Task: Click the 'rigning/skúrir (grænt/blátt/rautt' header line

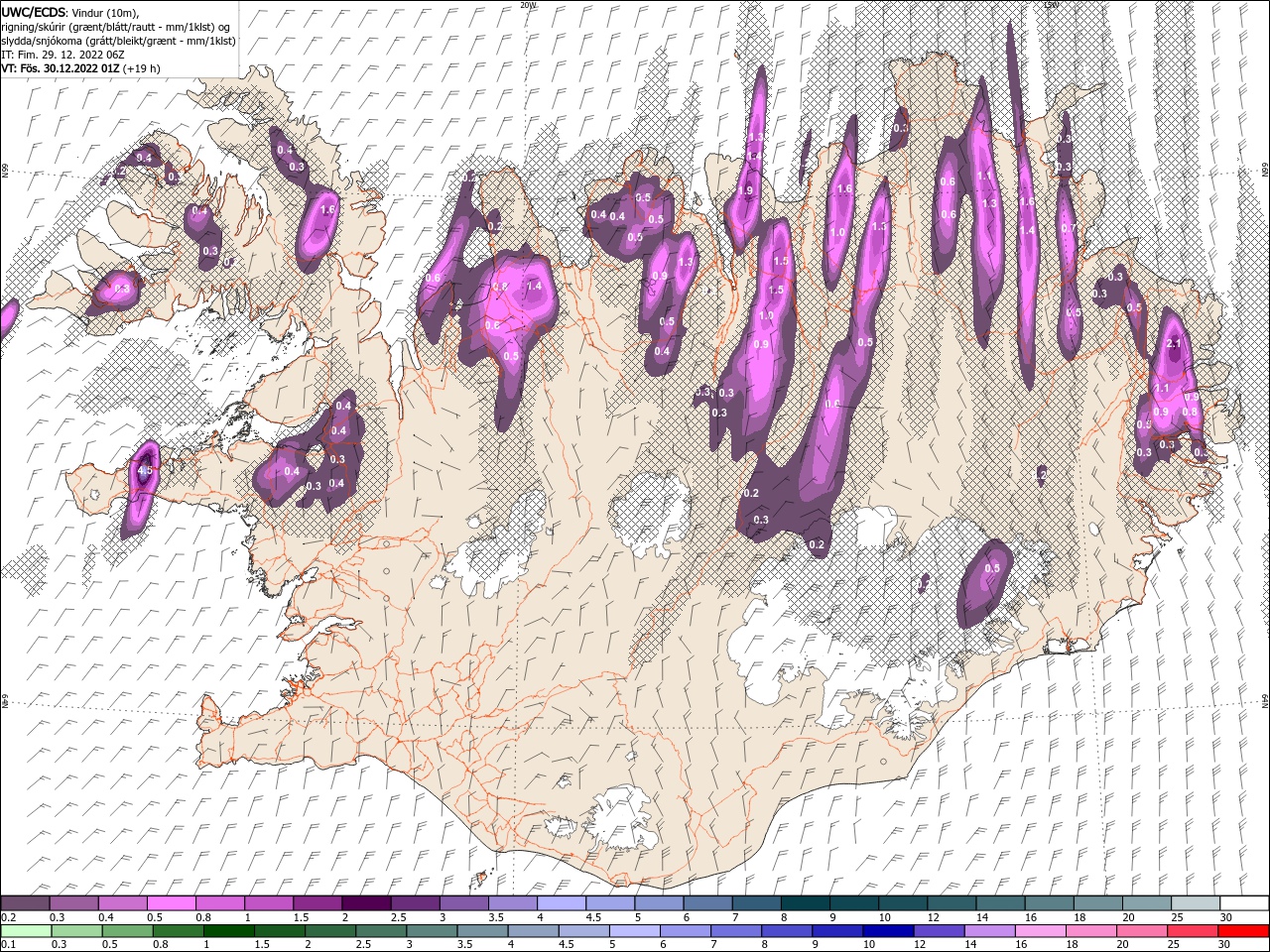Action: [117, 27]
